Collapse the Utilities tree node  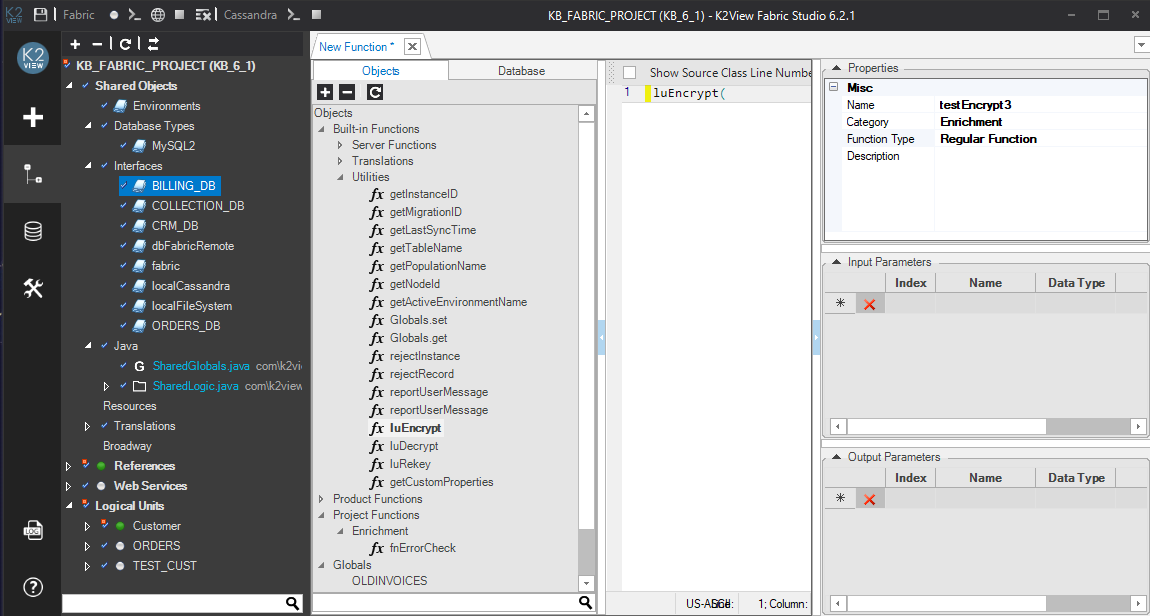tap(340, 177)
